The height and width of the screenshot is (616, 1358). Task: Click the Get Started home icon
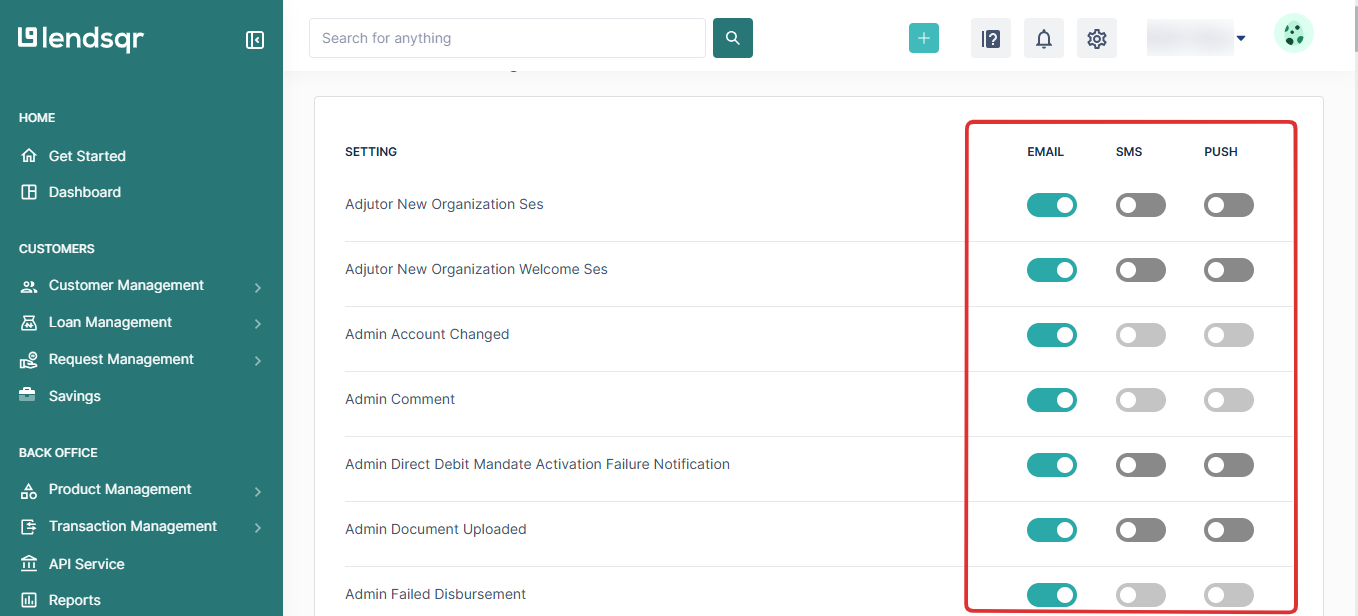[x=29, y=156]
